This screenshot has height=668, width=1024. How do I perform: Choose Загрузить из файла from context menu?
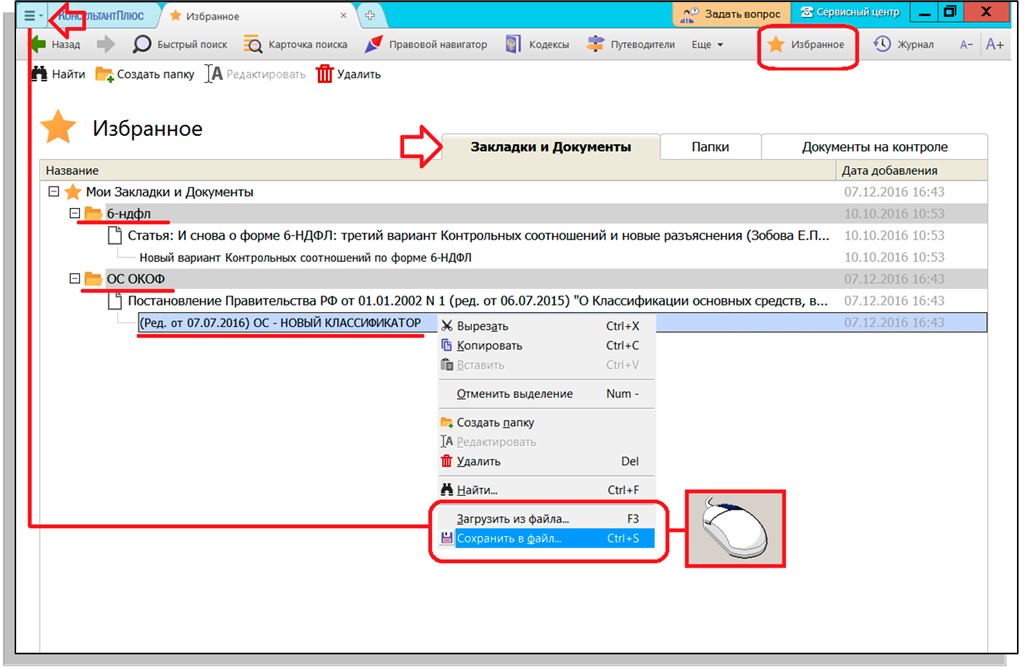click(x=546, y=518)
